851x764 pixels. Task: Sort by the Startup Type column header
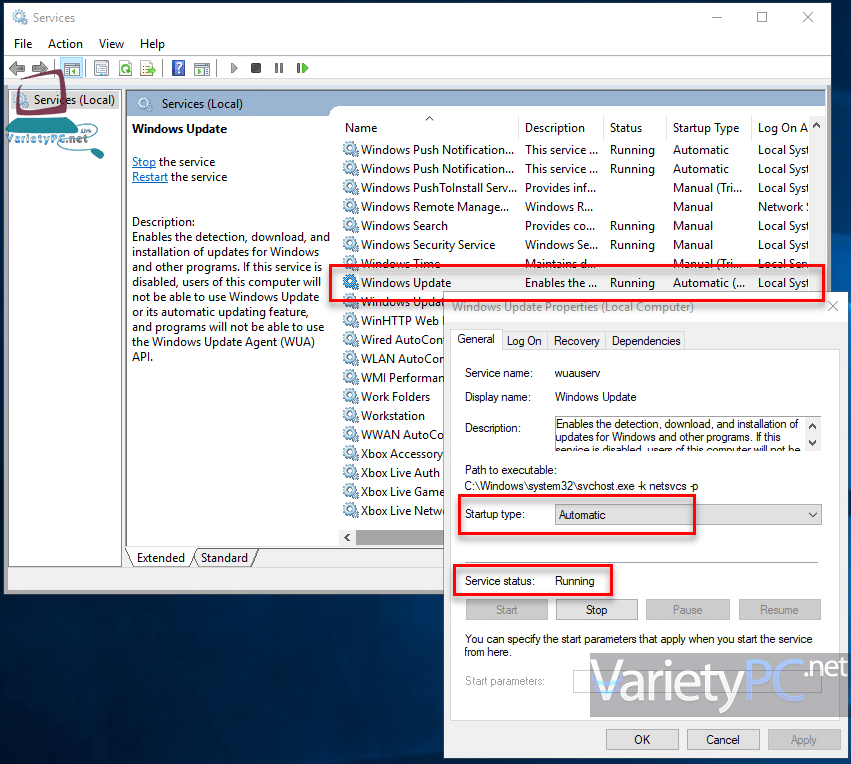tap(708, 128)
